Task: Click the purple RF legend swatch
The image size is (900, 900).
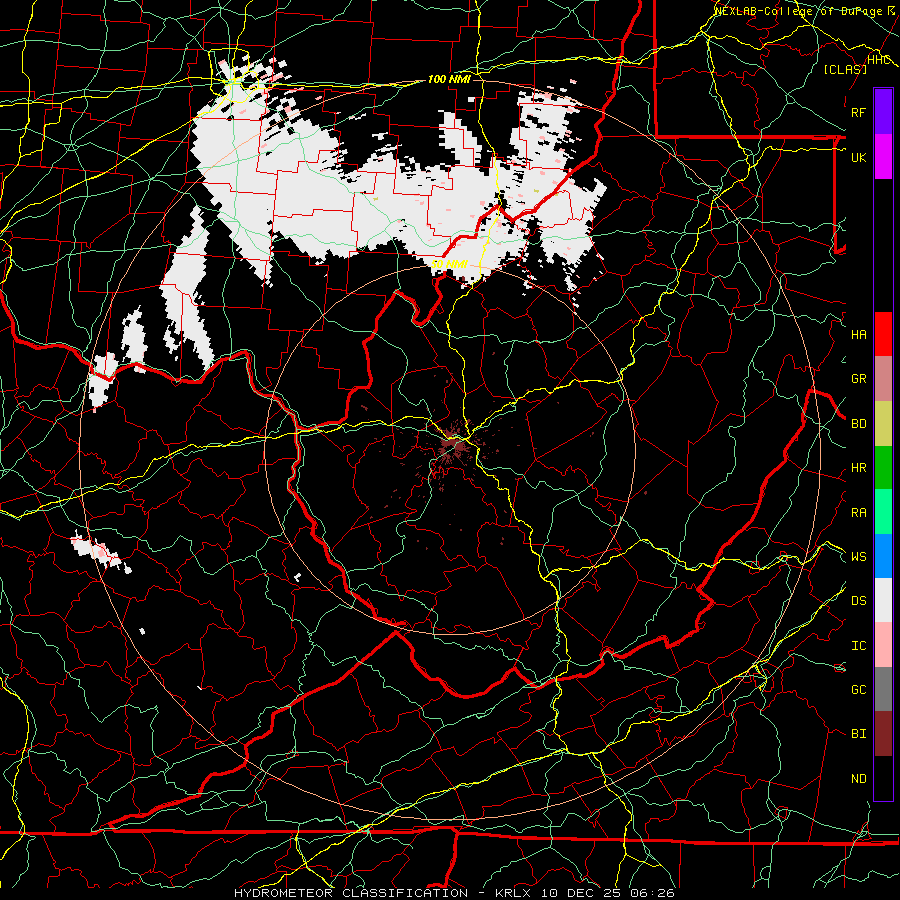Action: (x=883, y=111)
